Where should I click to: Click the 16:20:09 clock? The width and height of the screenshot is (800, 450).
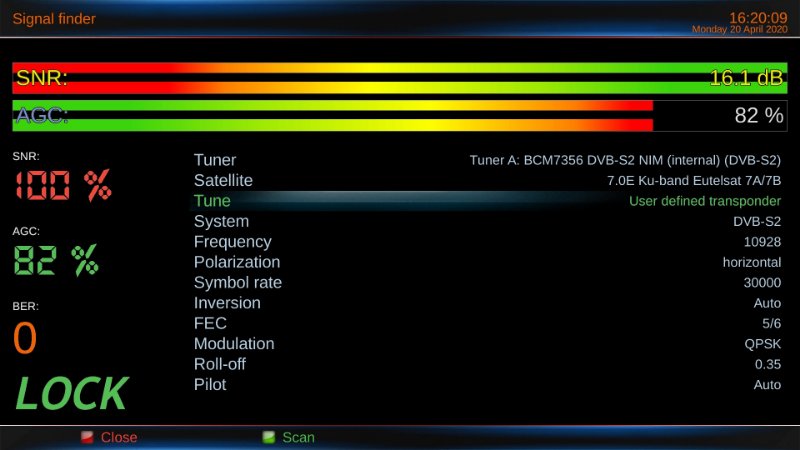(758, 18)
